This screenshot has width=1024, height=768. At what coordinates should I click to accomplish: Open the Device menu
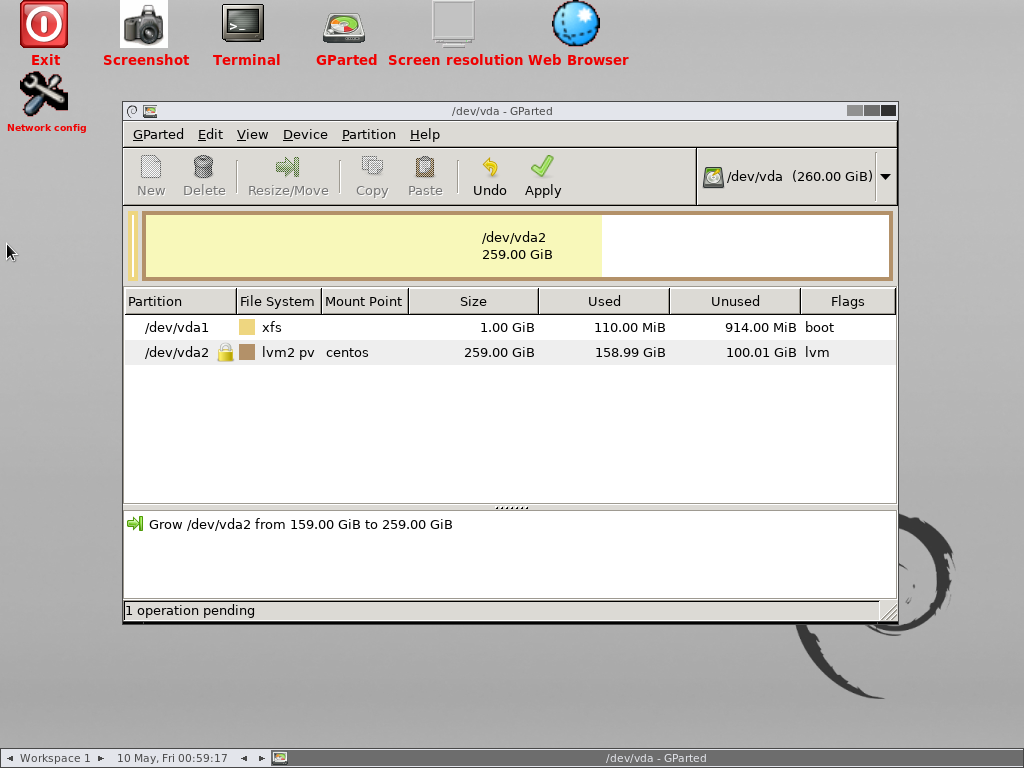(x=305, y=134)
